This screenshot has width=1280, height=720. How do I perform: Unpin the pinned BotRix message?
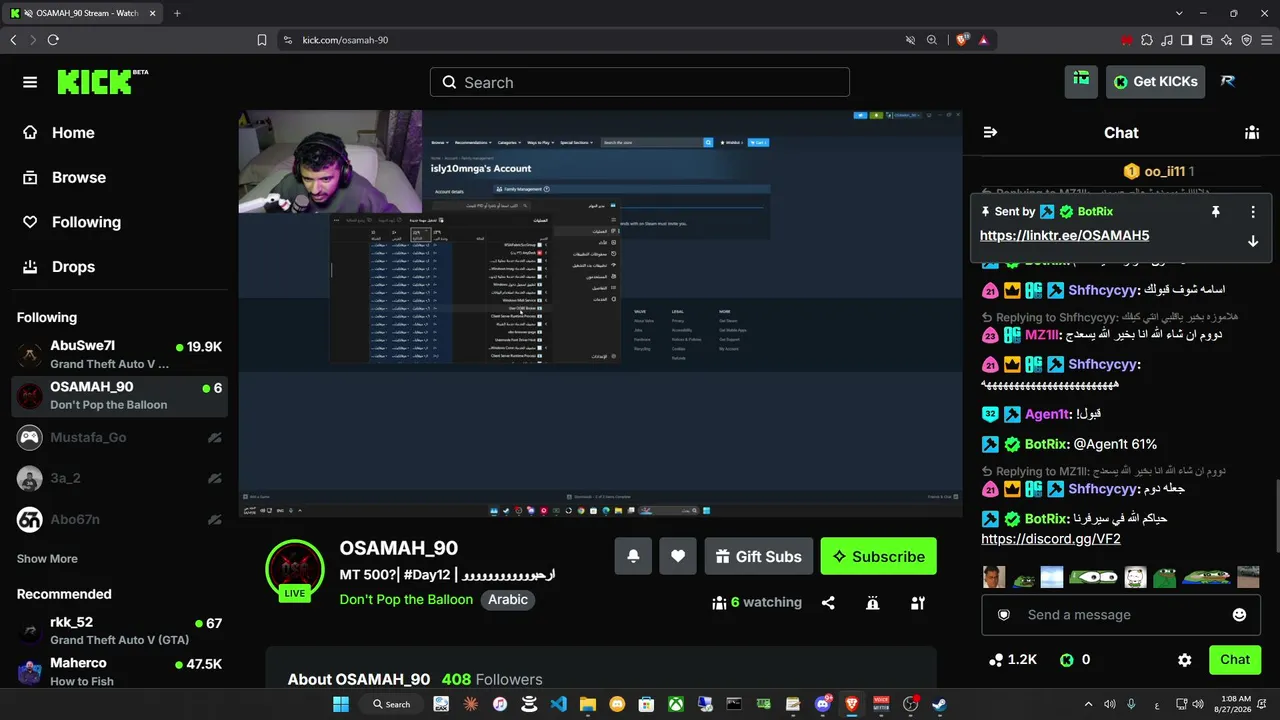pyautogui.click(x=1216, y=212)
